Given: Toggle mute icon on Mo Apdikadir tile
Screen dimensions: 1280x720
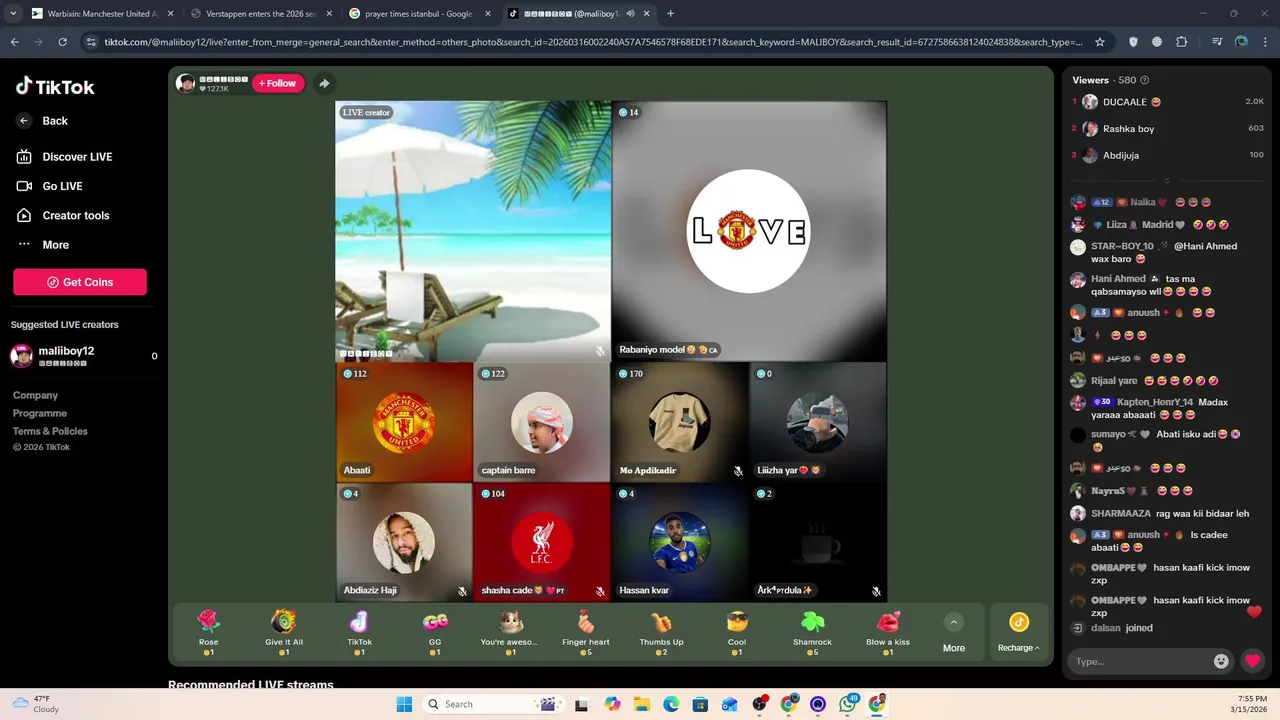Looking at the screenshot, I should click(x=738, y=471).
